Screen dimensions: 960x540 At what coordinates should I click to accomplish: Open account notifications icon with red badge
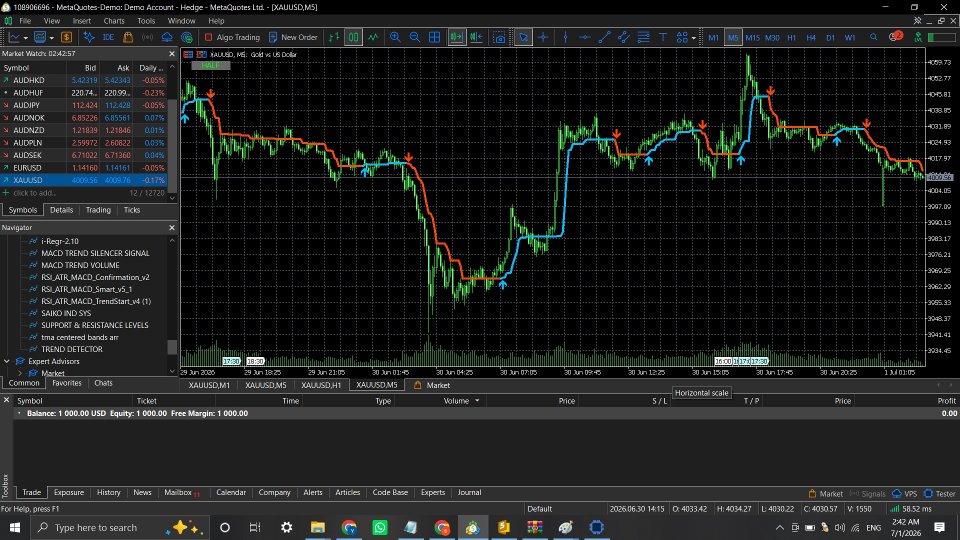pyautogui.click(x=895, y=37)
